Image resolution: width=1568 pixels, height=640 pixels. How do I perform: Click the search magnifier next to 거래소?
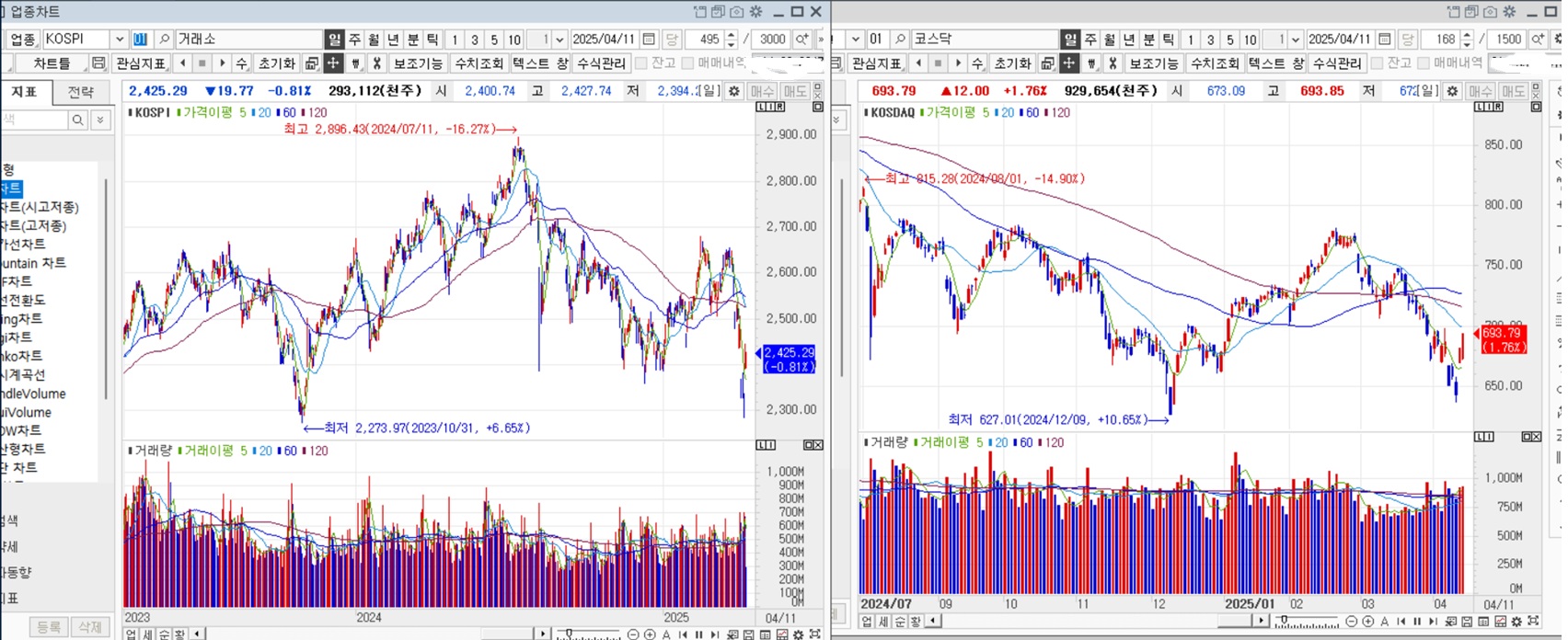(164, 40)
